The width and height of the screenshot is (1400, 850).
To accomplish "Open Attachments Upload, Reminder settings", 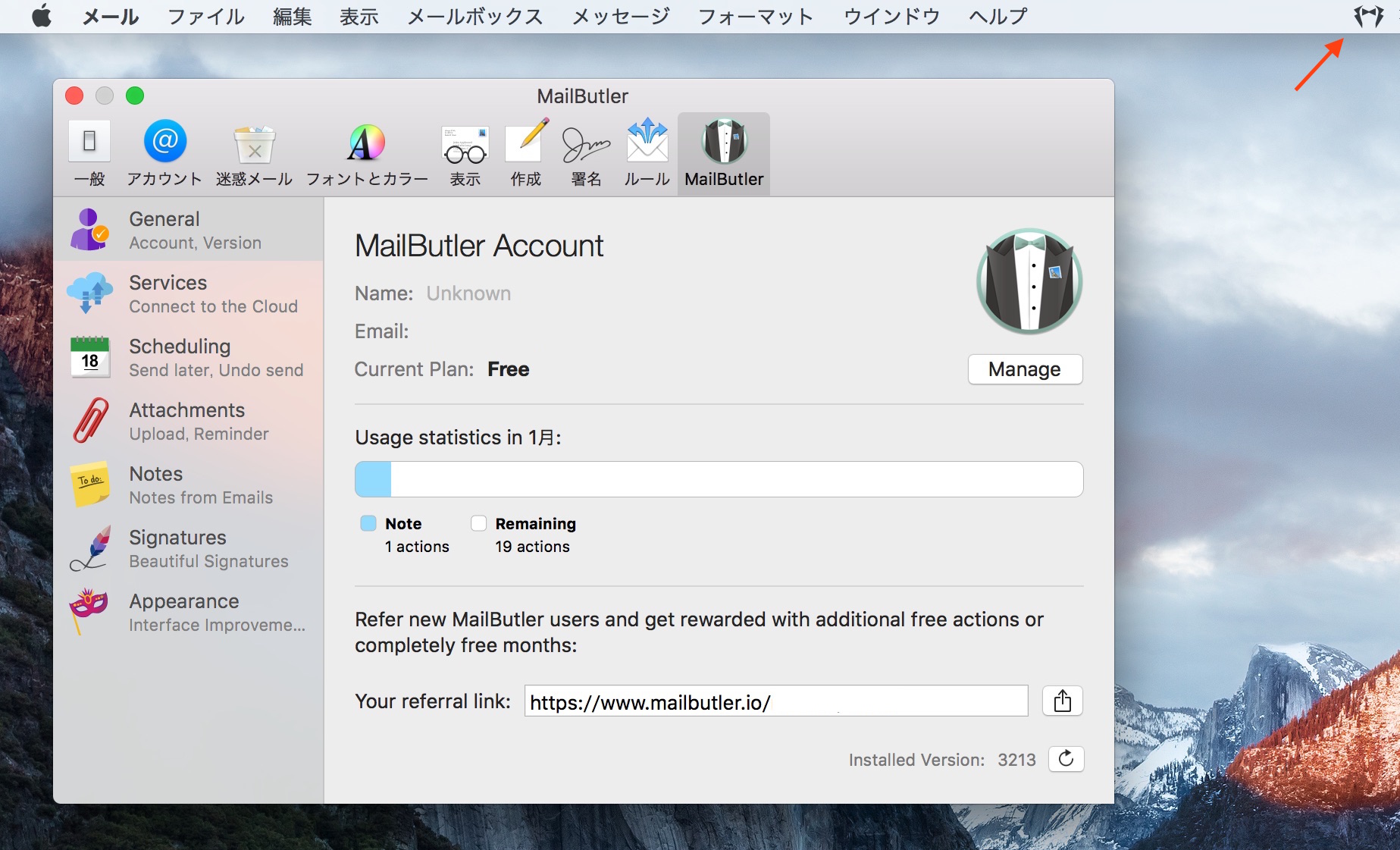I will point(189,421).
